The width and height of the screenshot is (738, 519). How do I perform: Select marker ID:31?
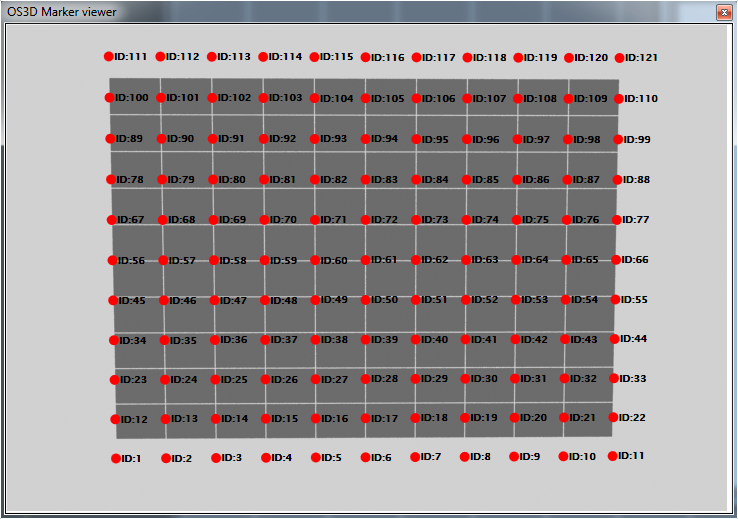(515, 378)
